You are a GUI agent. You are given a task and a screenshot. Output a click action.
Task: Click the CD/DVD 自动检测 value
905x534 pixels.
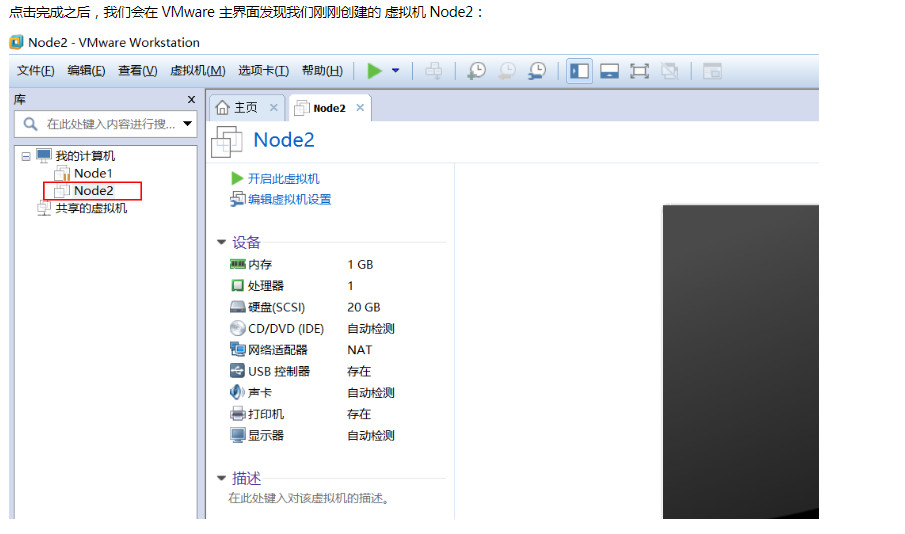371,328
